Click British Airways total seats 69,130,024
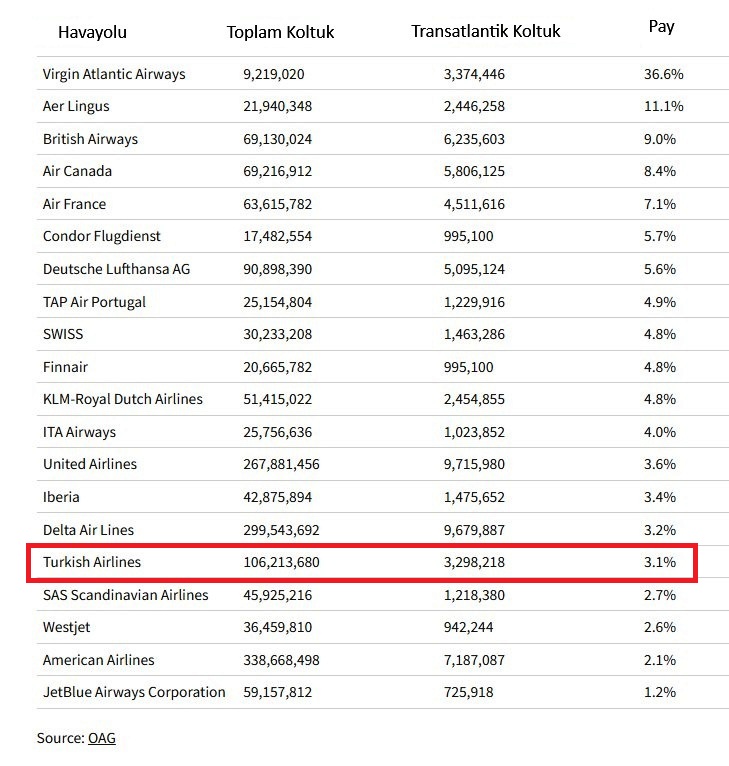Screen dimensions: 729x766 click(278, 139)
